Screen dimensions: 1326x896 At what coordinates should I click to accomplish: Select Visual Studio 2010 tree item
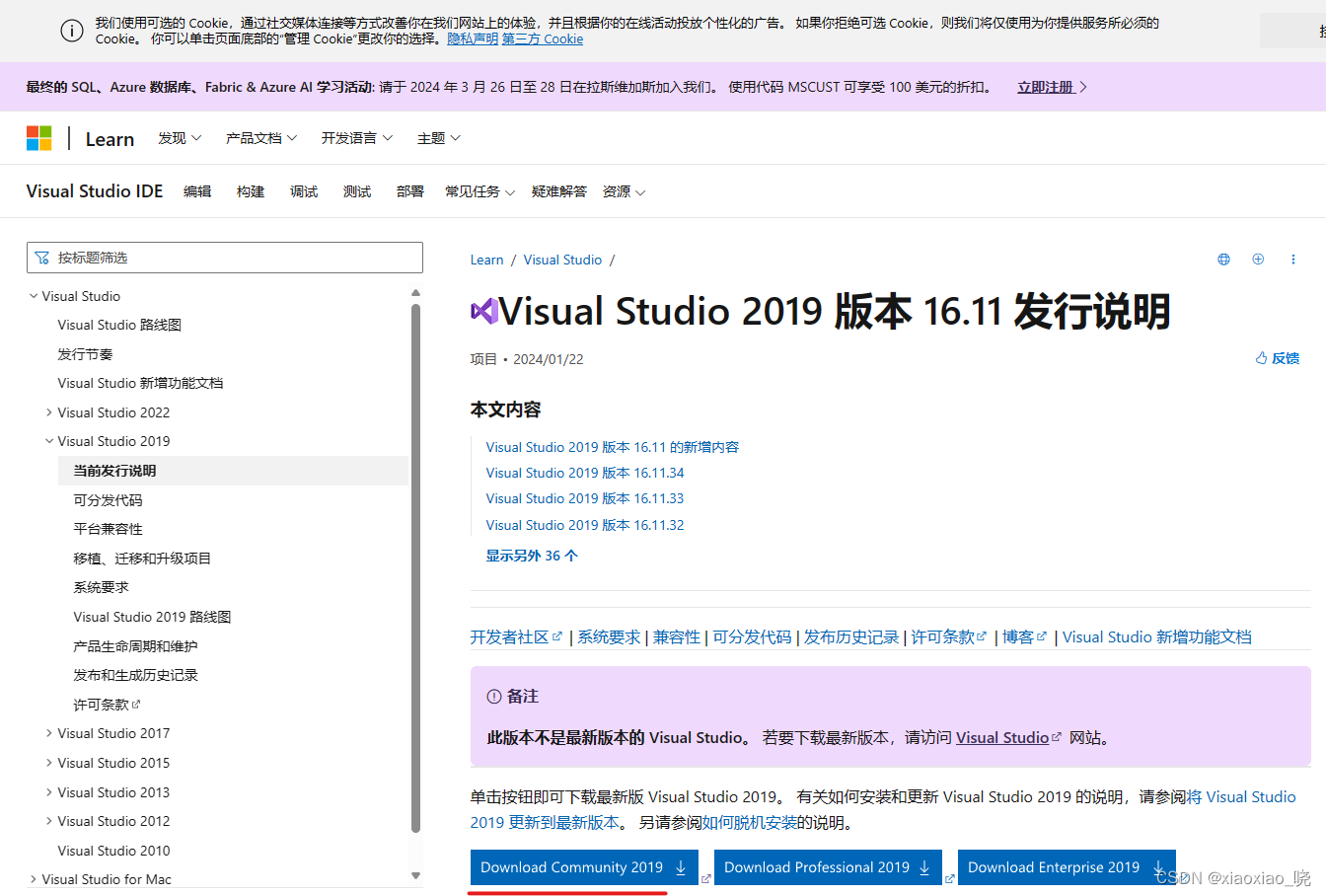coord(113,851)
